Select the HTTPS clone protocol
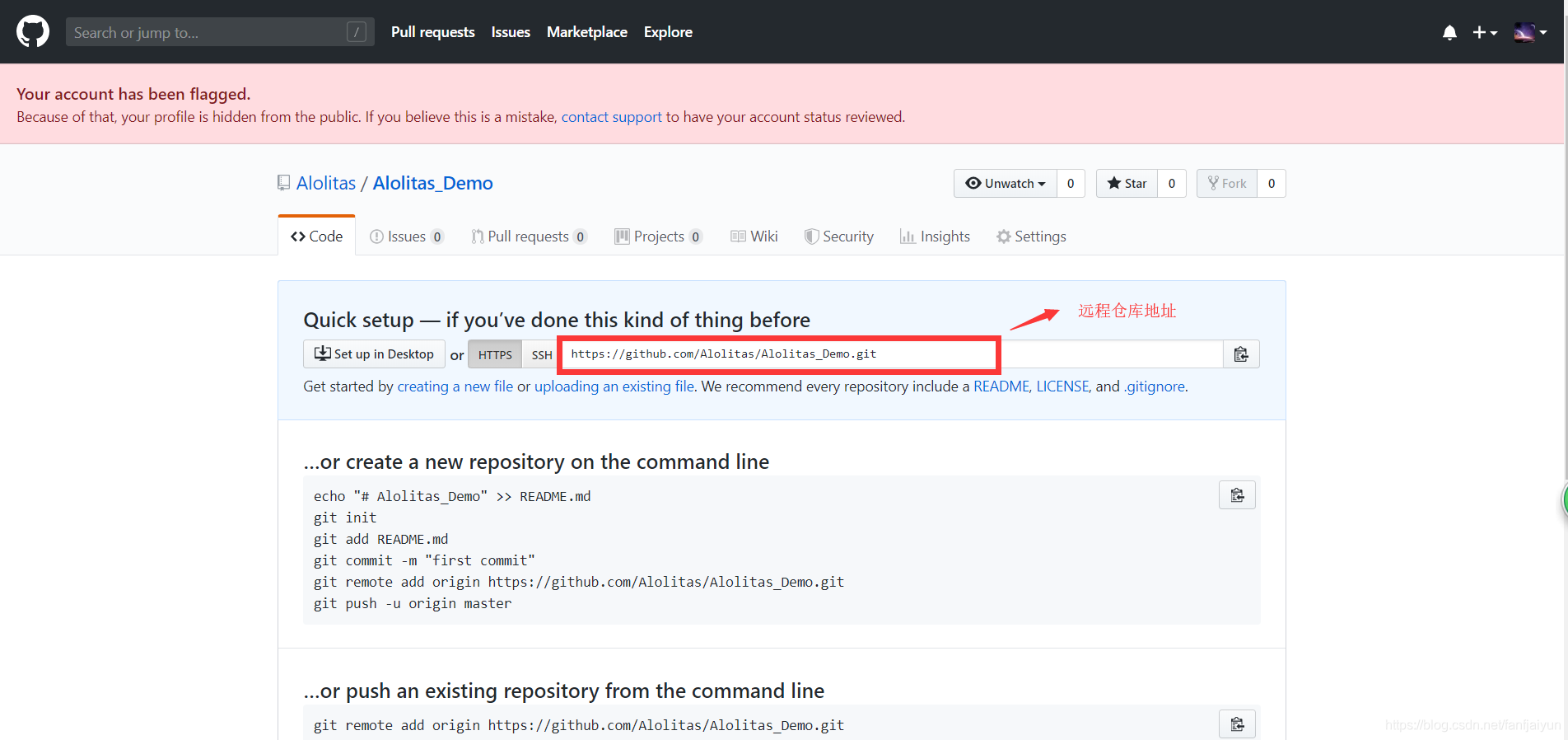1568x740 pixels. pyautogui.click(x=495, y=354)
